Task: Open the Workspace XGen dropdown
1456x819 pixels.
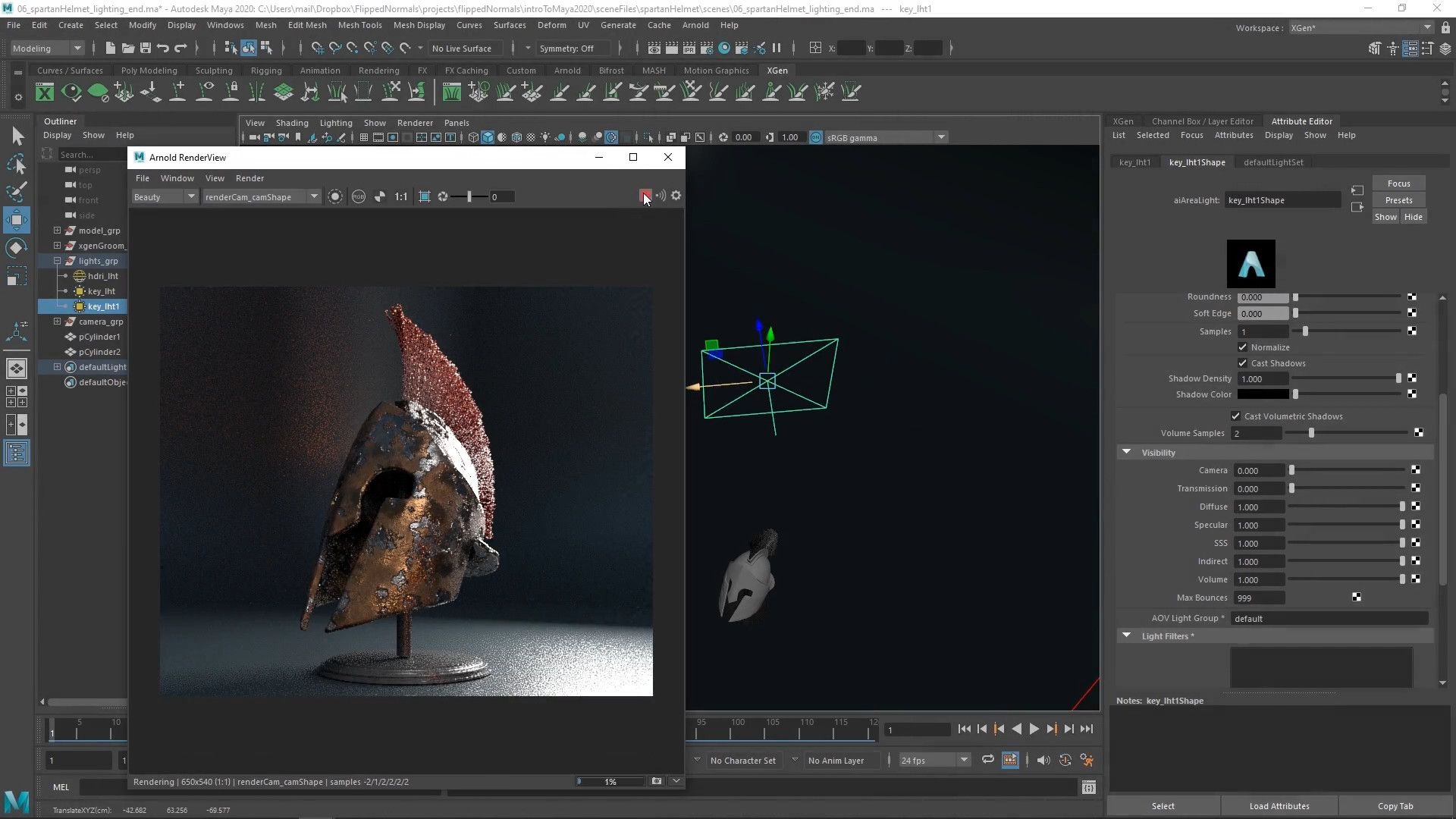Action: (1360, 28)
